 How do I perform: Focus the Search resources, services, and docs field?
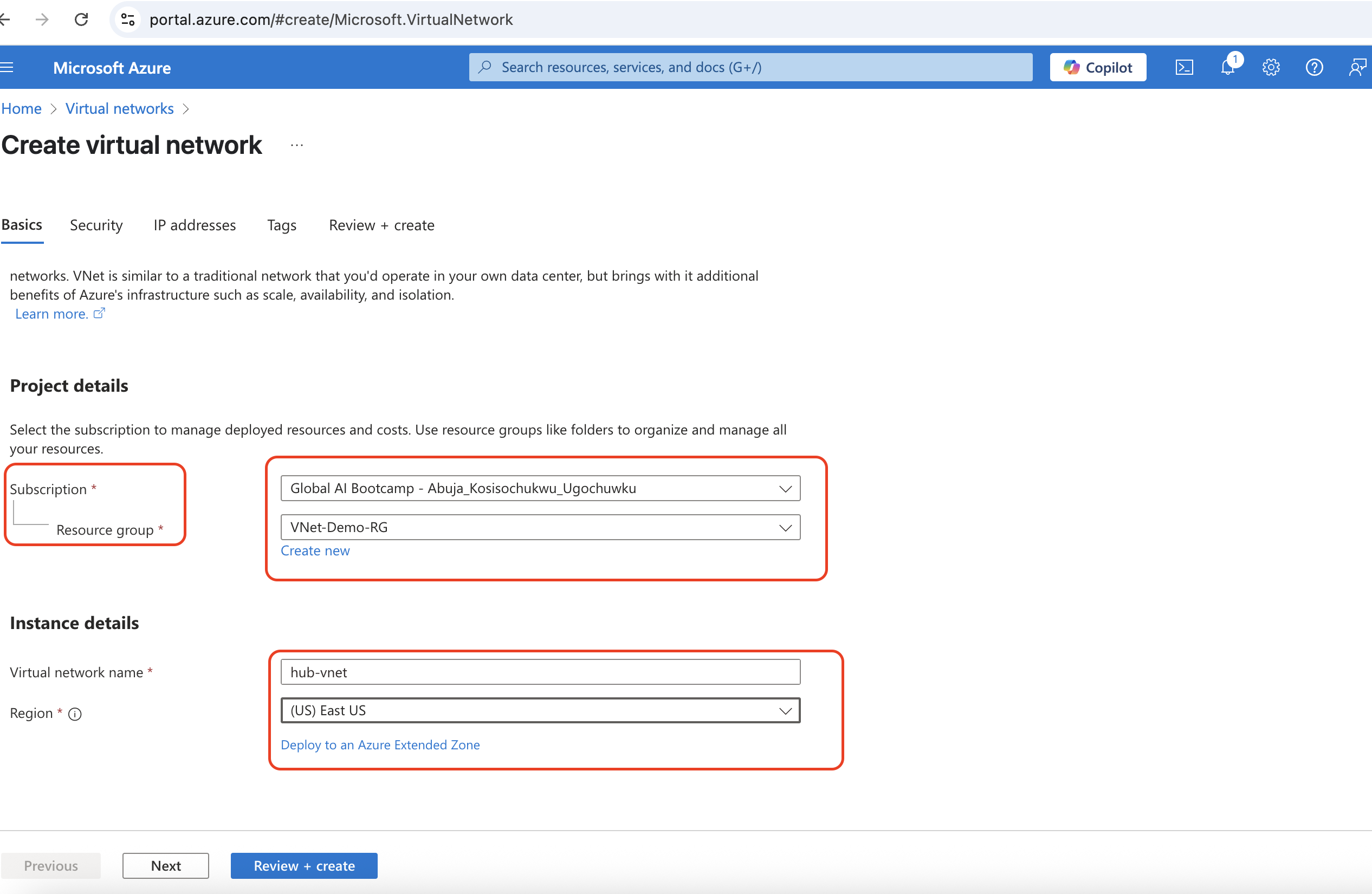coord(750,67)
